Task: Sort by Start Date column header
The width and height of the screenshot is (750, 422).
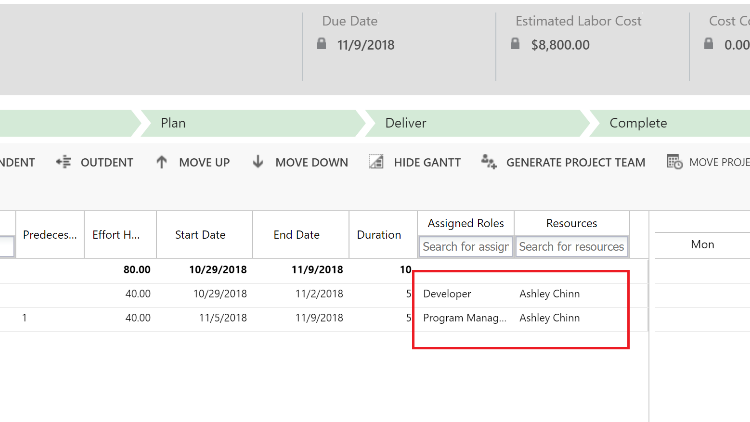Action: point(200,235)
